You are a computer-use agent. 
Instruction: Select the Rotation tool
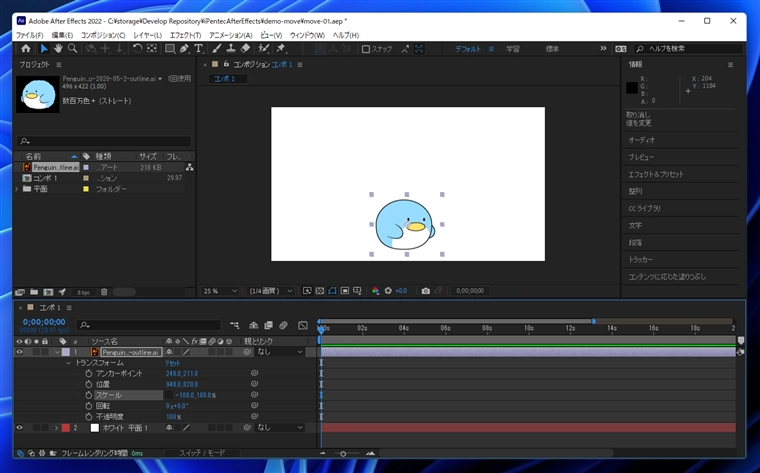click(138, 48)
